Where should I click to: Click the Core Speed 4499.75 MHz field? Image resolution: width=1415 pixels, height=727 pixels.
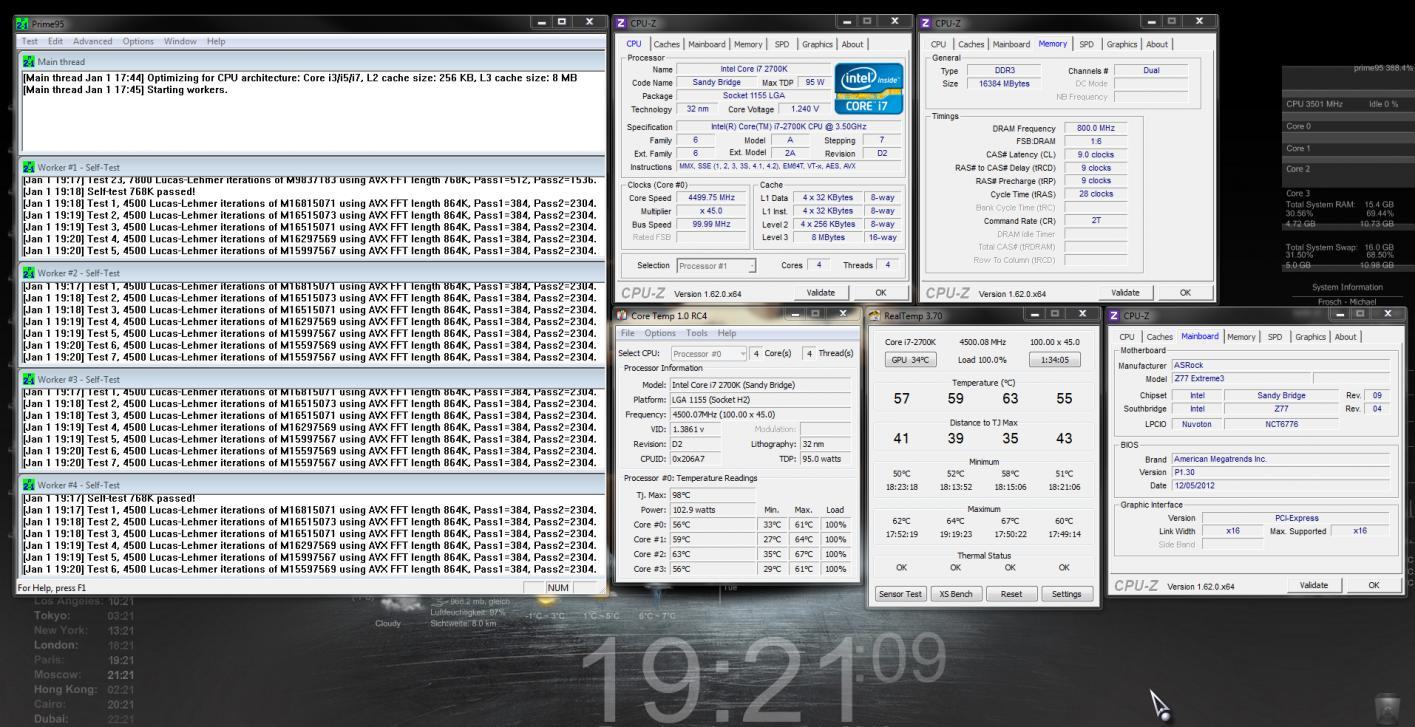point(709,198)
